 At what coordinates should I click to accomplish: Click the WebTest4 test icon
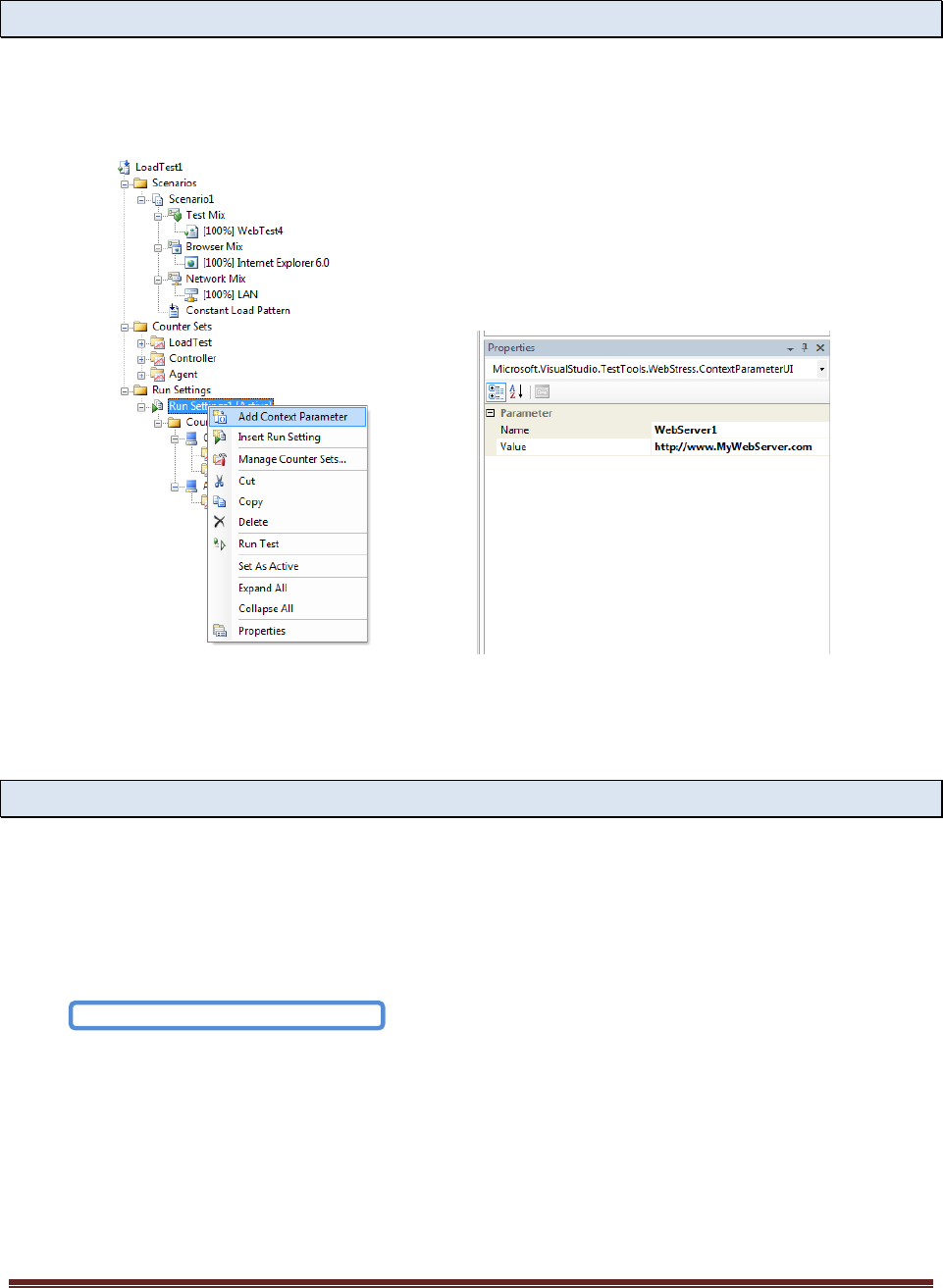[x=192, y=232]
